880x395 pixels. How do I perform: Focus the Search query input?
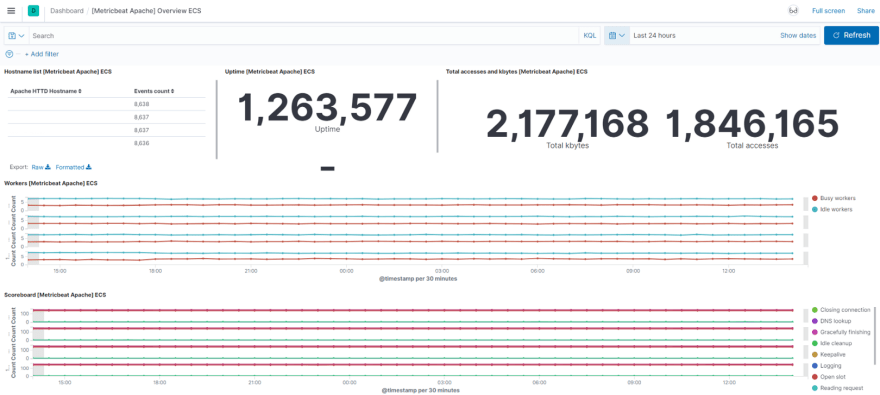click(x=304, y=35)
